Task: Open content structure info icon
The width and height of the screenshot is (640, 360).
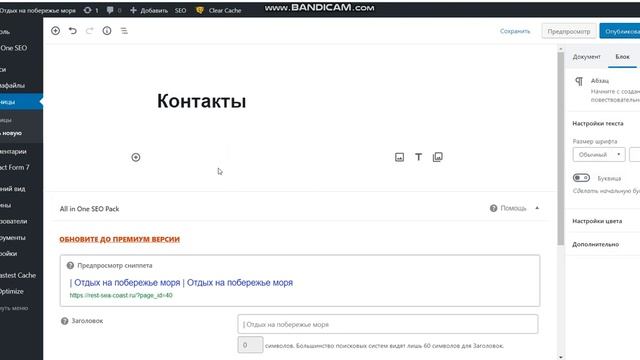Action: pyautogui.click(x=107, y=31)
